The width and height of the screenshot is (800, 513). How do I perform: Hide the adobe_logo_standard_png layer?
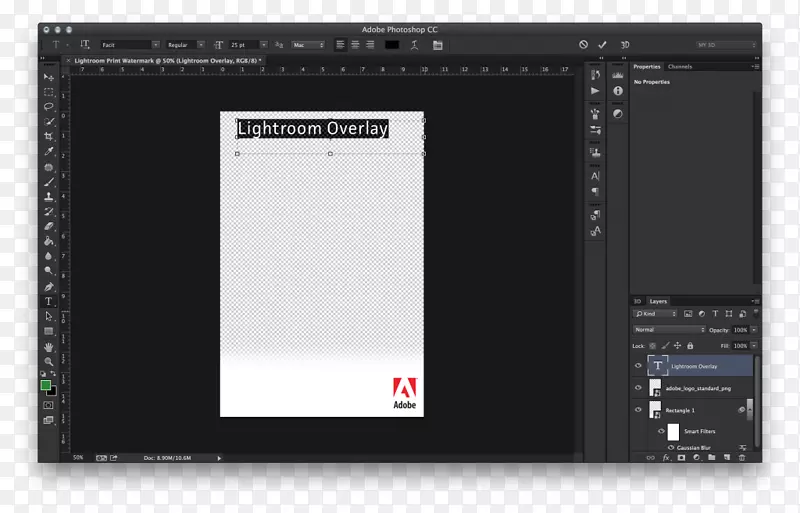pos(638,388)
